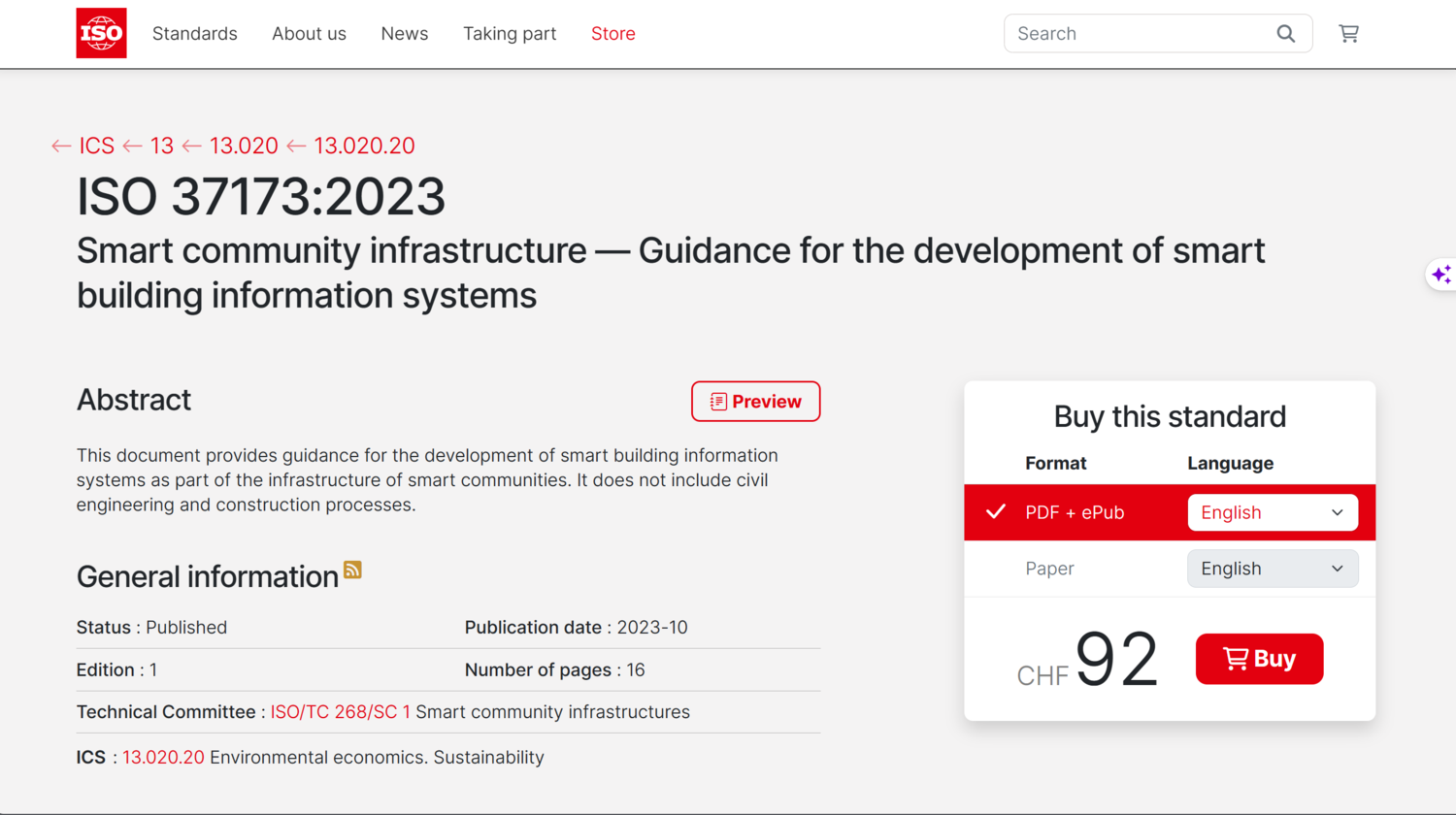Select the Paper format option
Viewport: 1456px width, 815px height.
[1049, 569]
